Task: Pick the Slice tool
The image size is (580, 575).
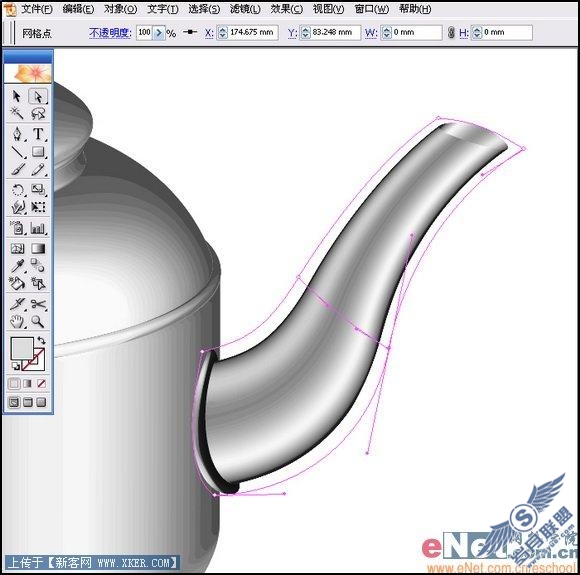Action: tap(17, 304)
